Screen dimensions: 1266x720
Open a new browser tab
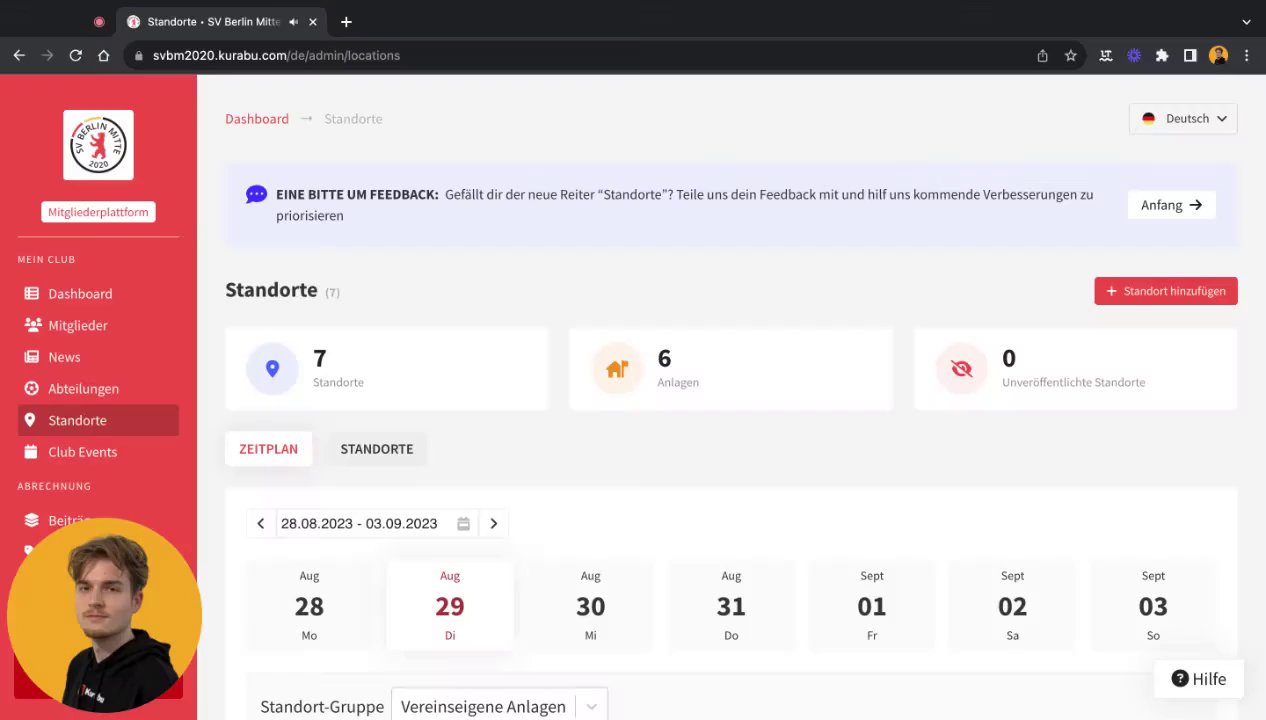pos(346,22)
